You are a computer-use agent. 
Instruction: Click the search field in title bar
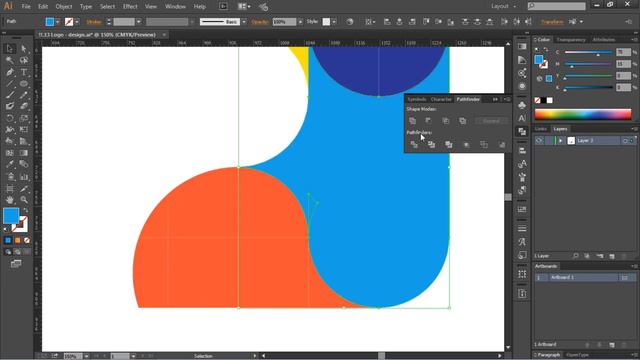[556, 6]
